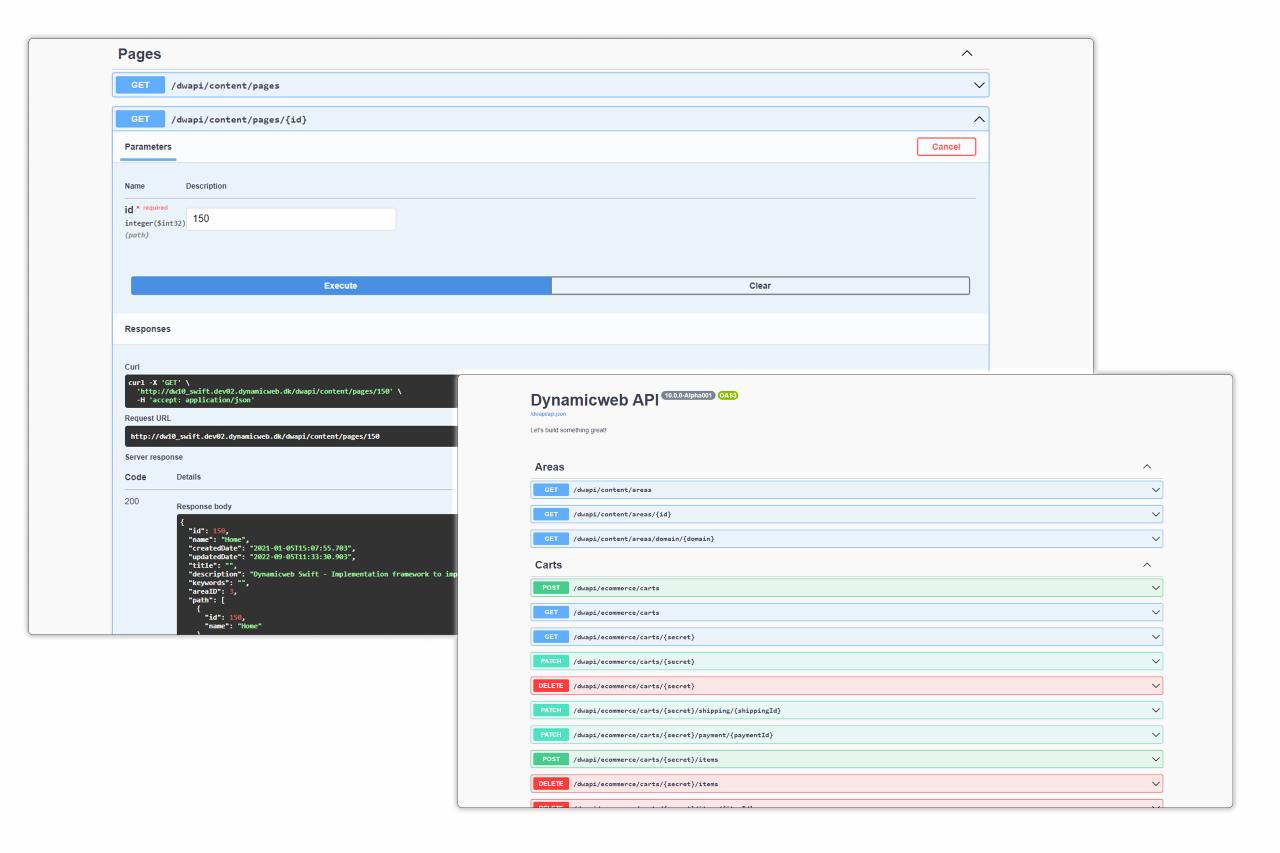Image resolution: width=1280 pixels, height=853 pixels.
Task: Click the GET badge on /dwapi/content/pages/{id}
Action: point(139,118)
